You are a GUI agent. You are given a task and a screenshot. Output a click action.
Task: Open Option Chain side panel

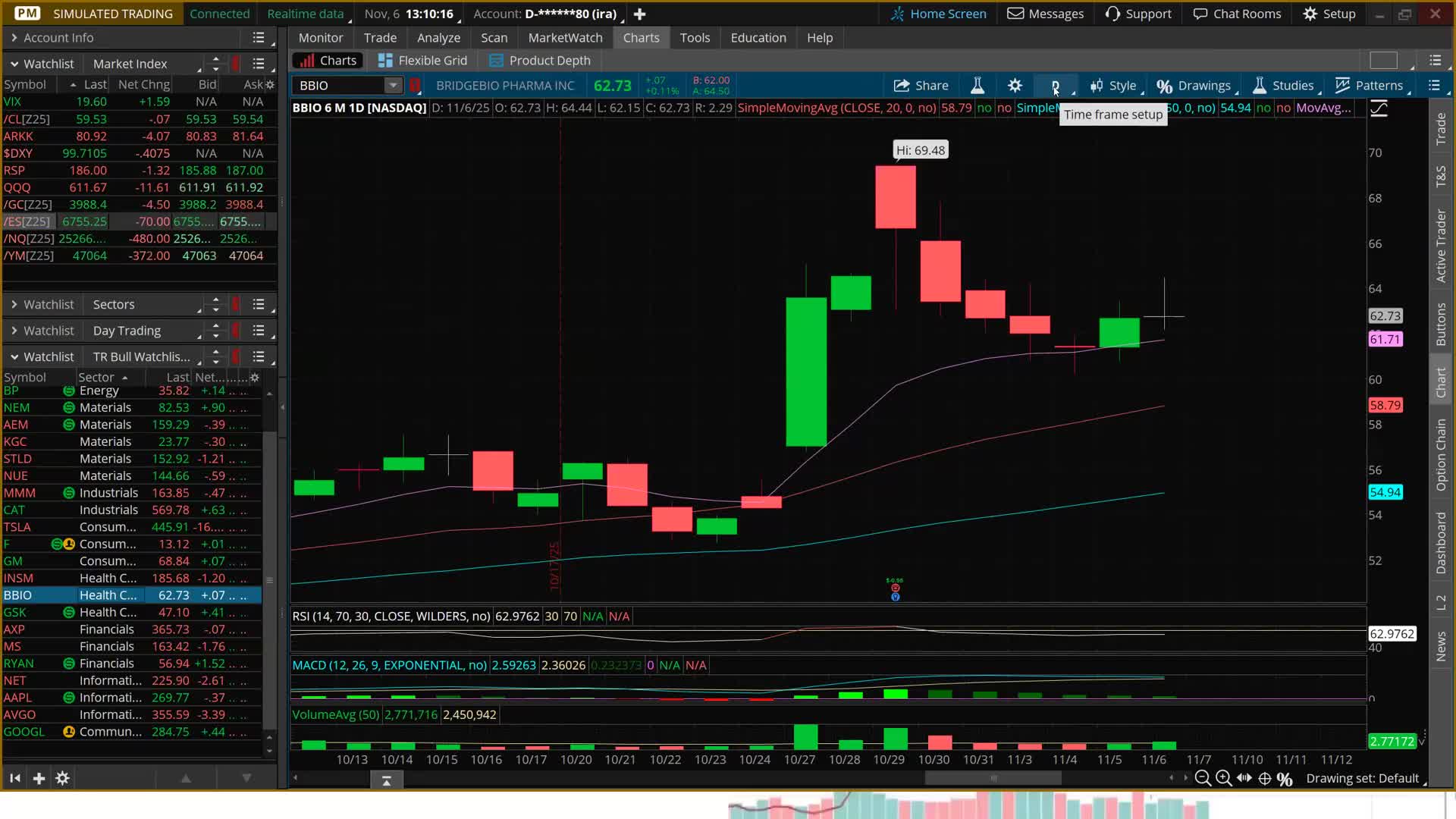(x=1441, y=455)
